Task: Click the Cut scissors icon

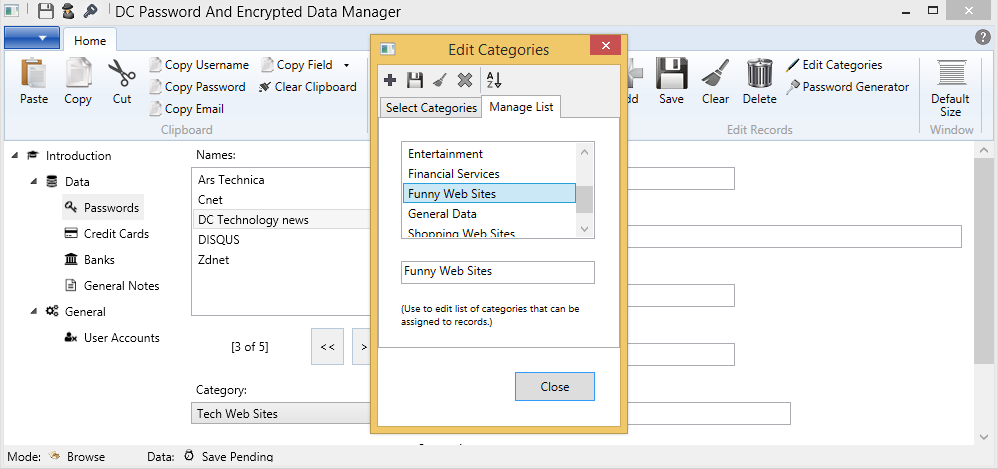Action: [122, 81]
